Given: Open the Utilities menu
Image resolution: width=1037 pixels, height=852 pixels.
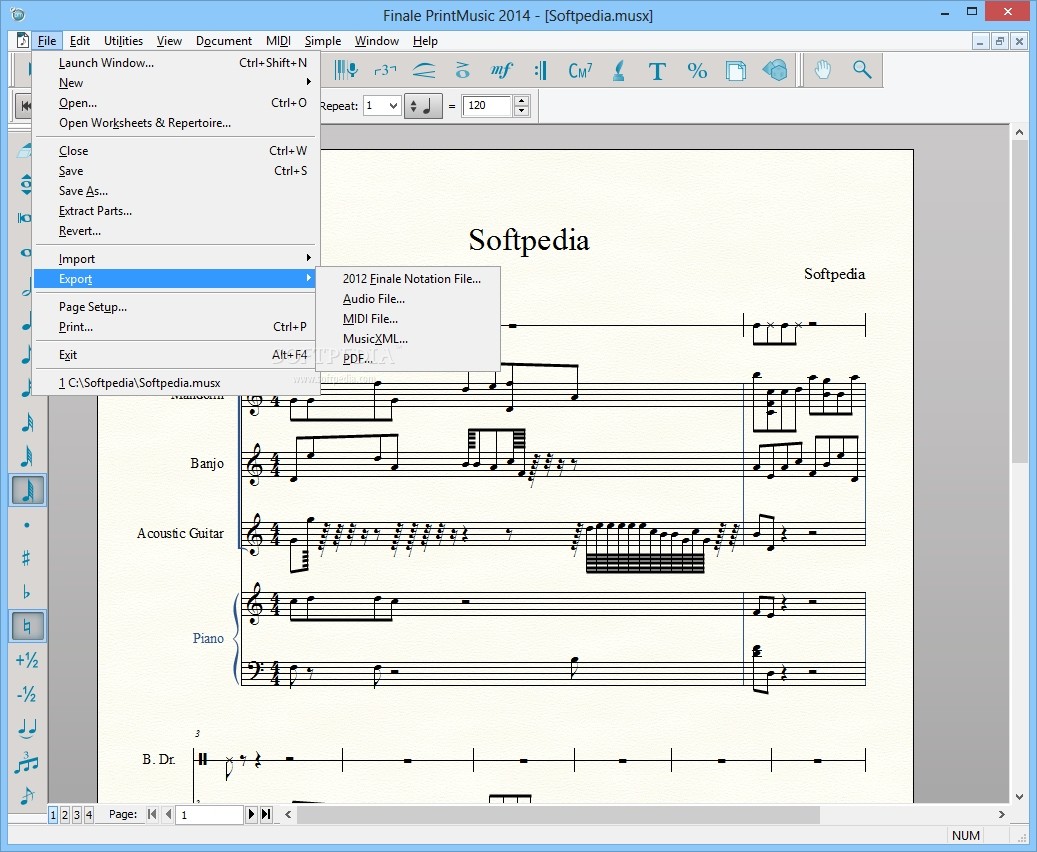Looking at the screenshot, I should click(x=123, y=40).
